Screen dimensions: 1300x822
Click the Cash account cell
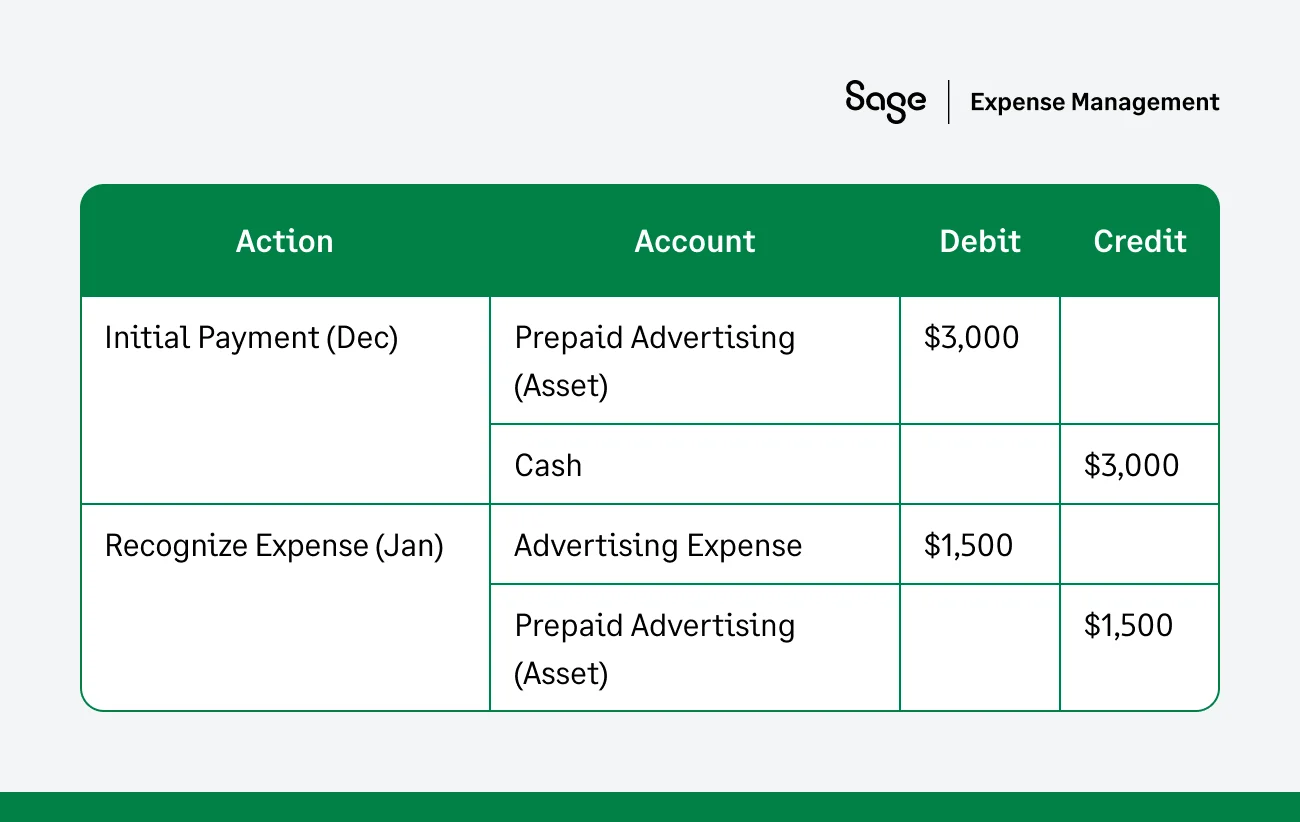click(548, 465)
